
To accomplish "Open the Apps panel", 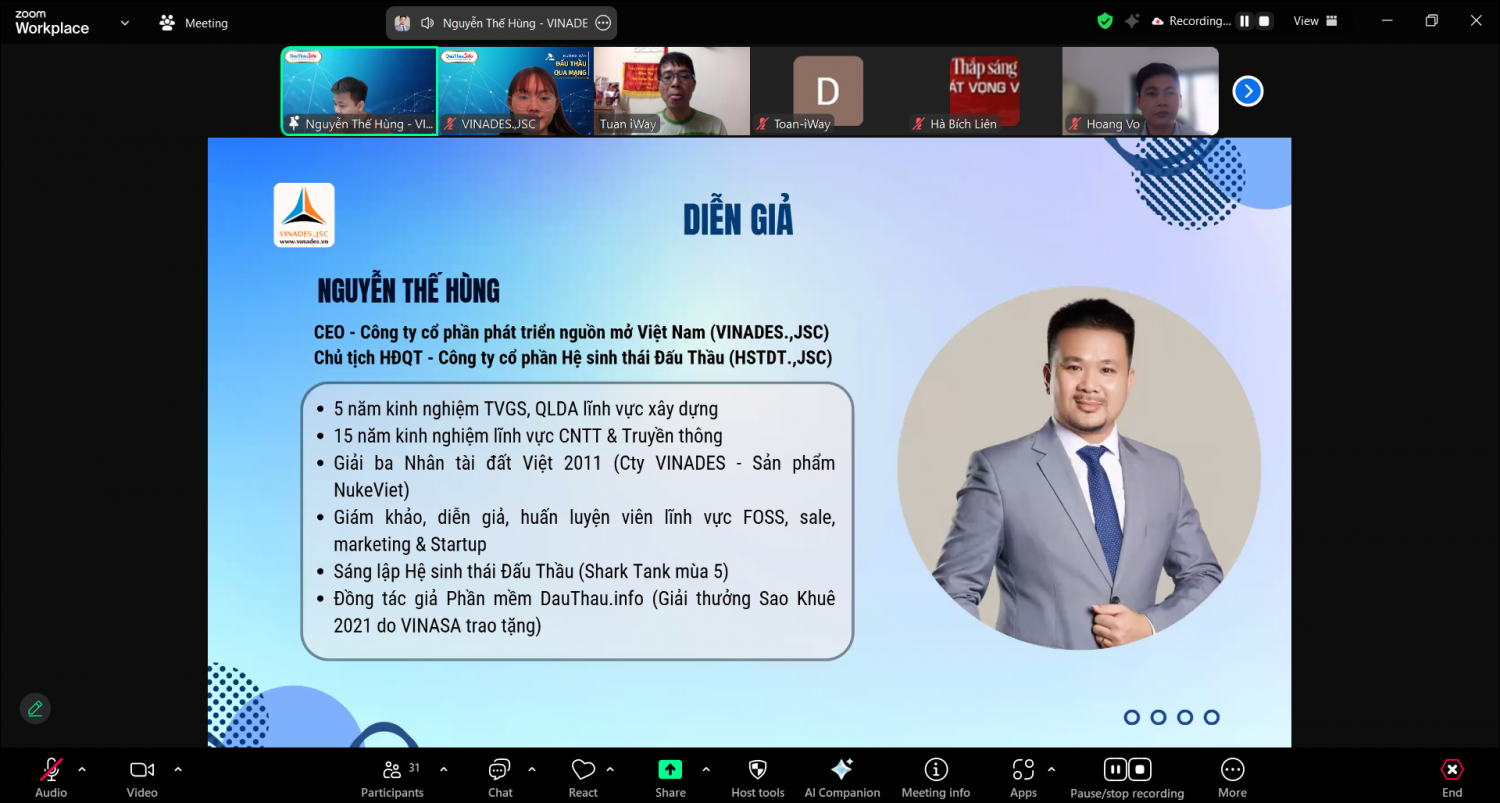I will coord(1023,778).
